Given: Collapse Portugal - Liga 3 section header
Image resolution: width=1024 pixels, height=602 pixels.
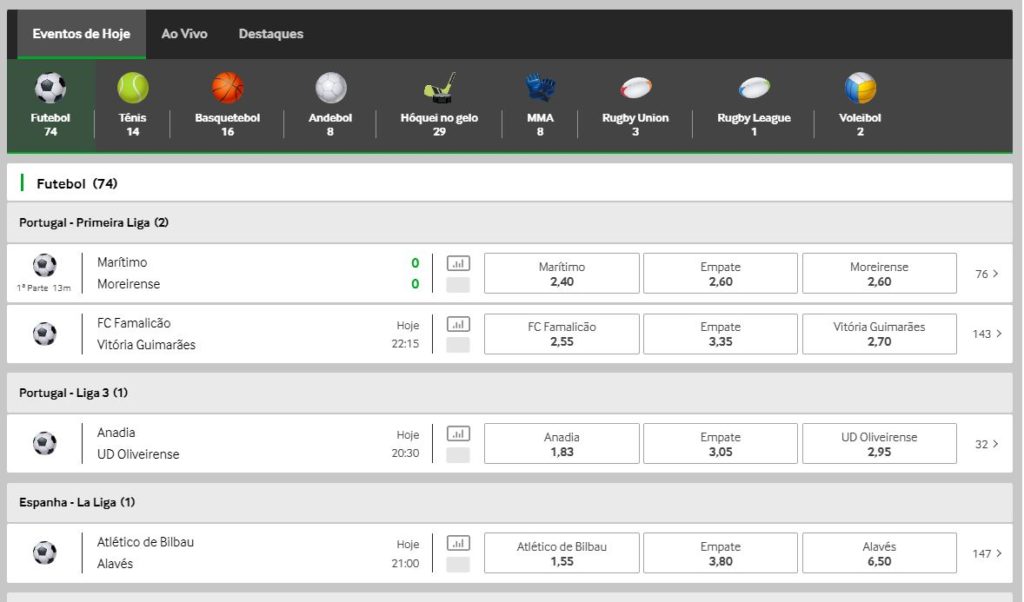Looking at the screenshot, I should (x=509, y=393).
